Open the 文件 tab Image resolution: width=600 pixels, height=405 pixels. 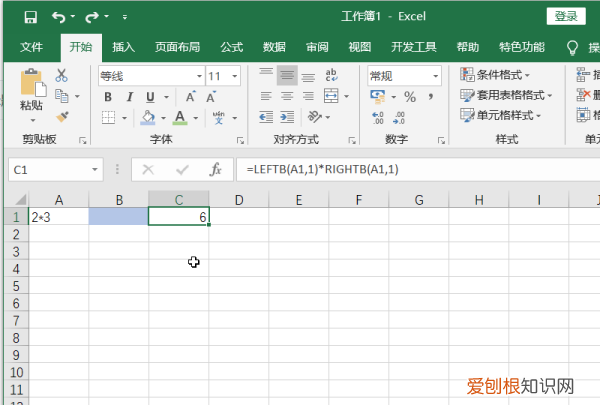(31, 47)
